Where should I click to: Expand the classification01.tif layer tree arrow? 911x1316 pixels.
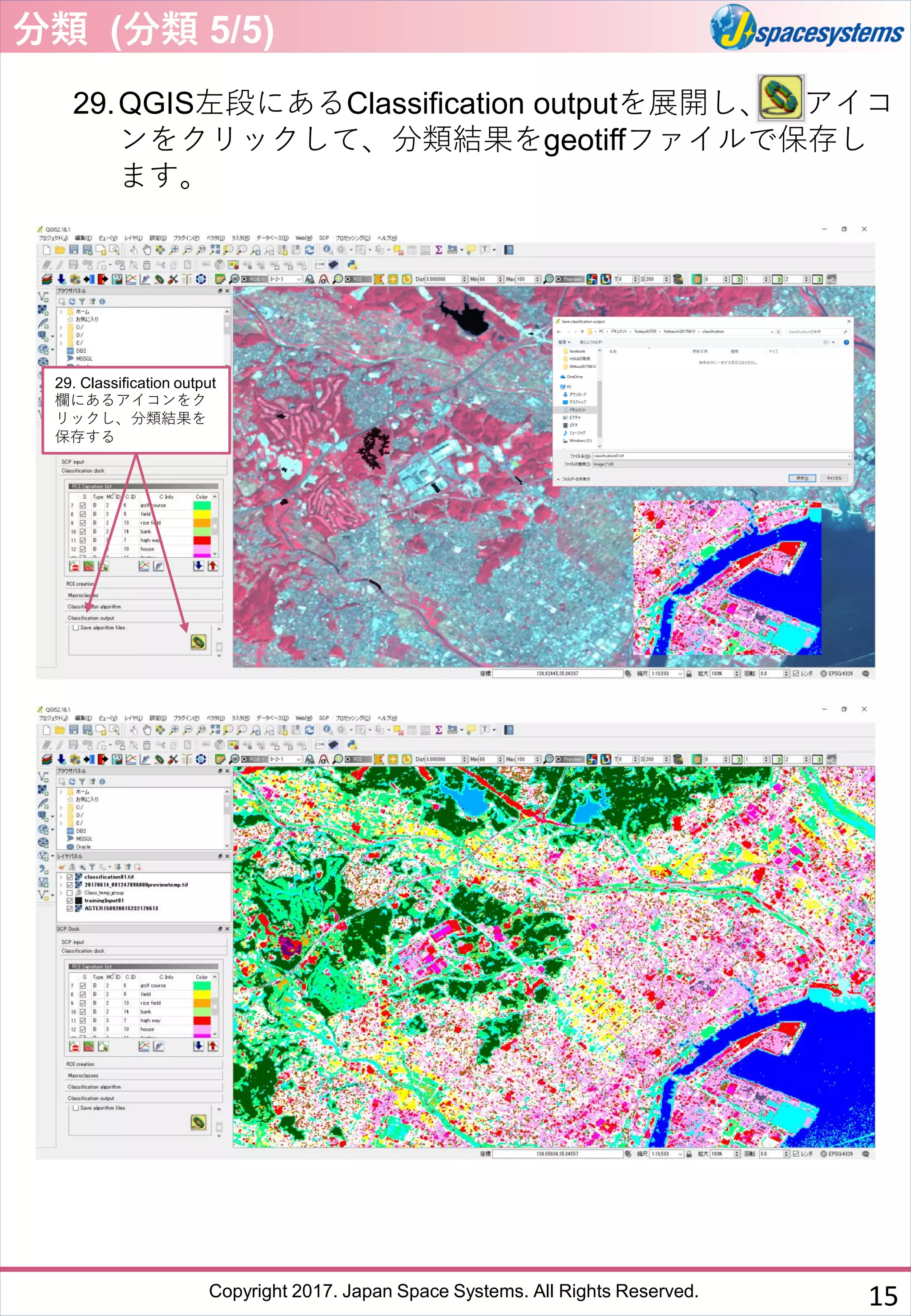[62, 877]
